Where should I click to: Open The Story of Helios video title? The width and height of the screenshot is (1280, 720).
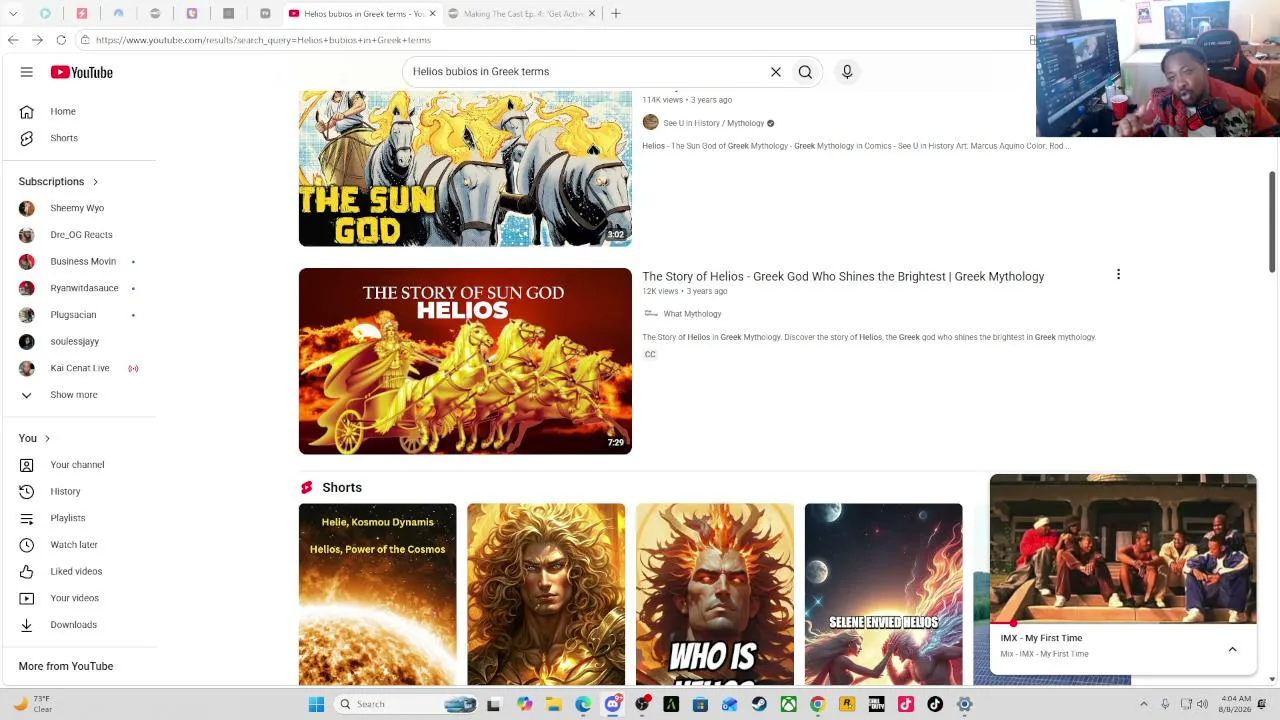pos(843,277)
